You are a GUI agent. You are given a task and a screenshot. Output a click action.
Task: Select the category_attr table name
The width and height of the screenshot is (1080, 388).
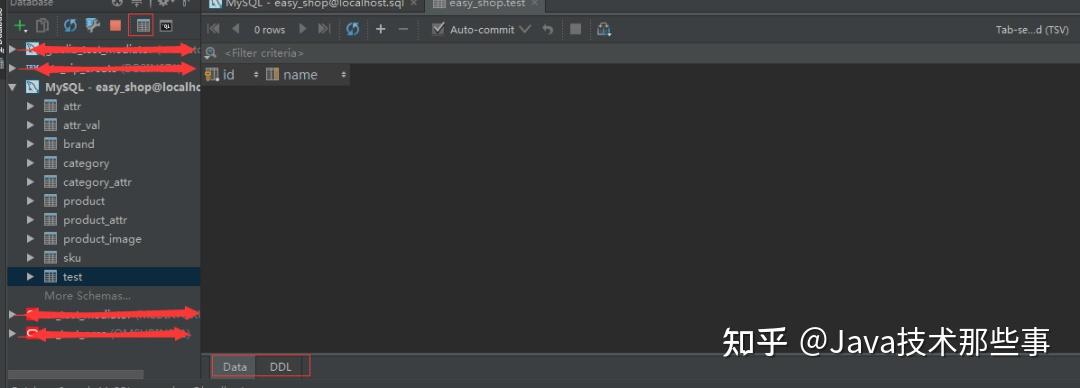pos(97,182)
